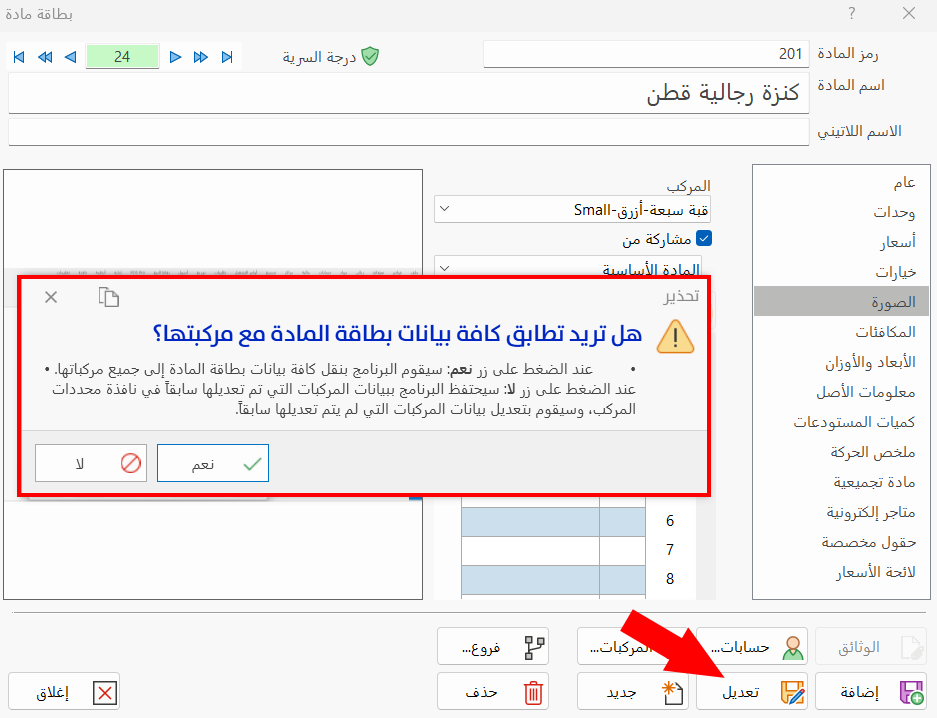Click the حذف (delete) button
Image resolution: width=937 pixels, height=718 pixels.
493,692
